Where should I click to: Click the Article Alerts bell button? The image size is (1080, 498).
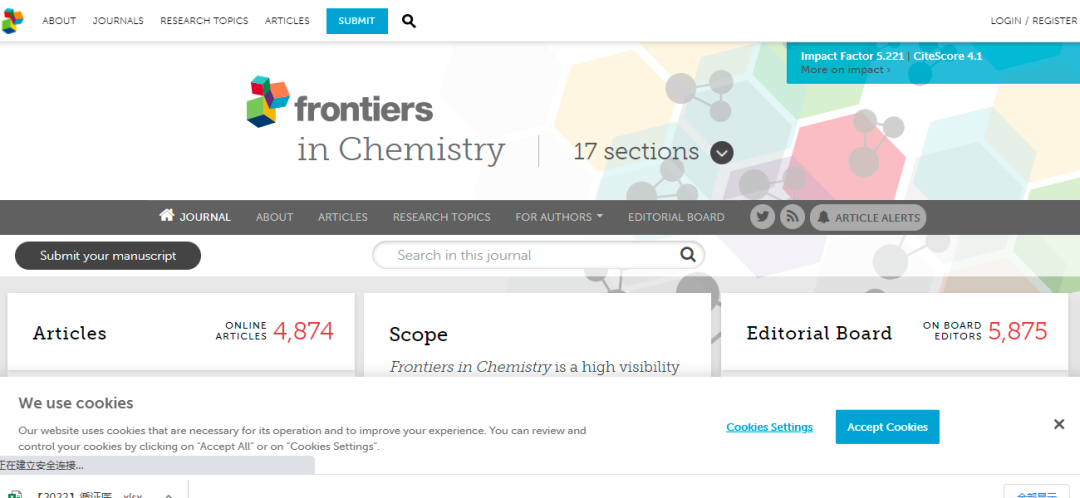click(867, 217)
